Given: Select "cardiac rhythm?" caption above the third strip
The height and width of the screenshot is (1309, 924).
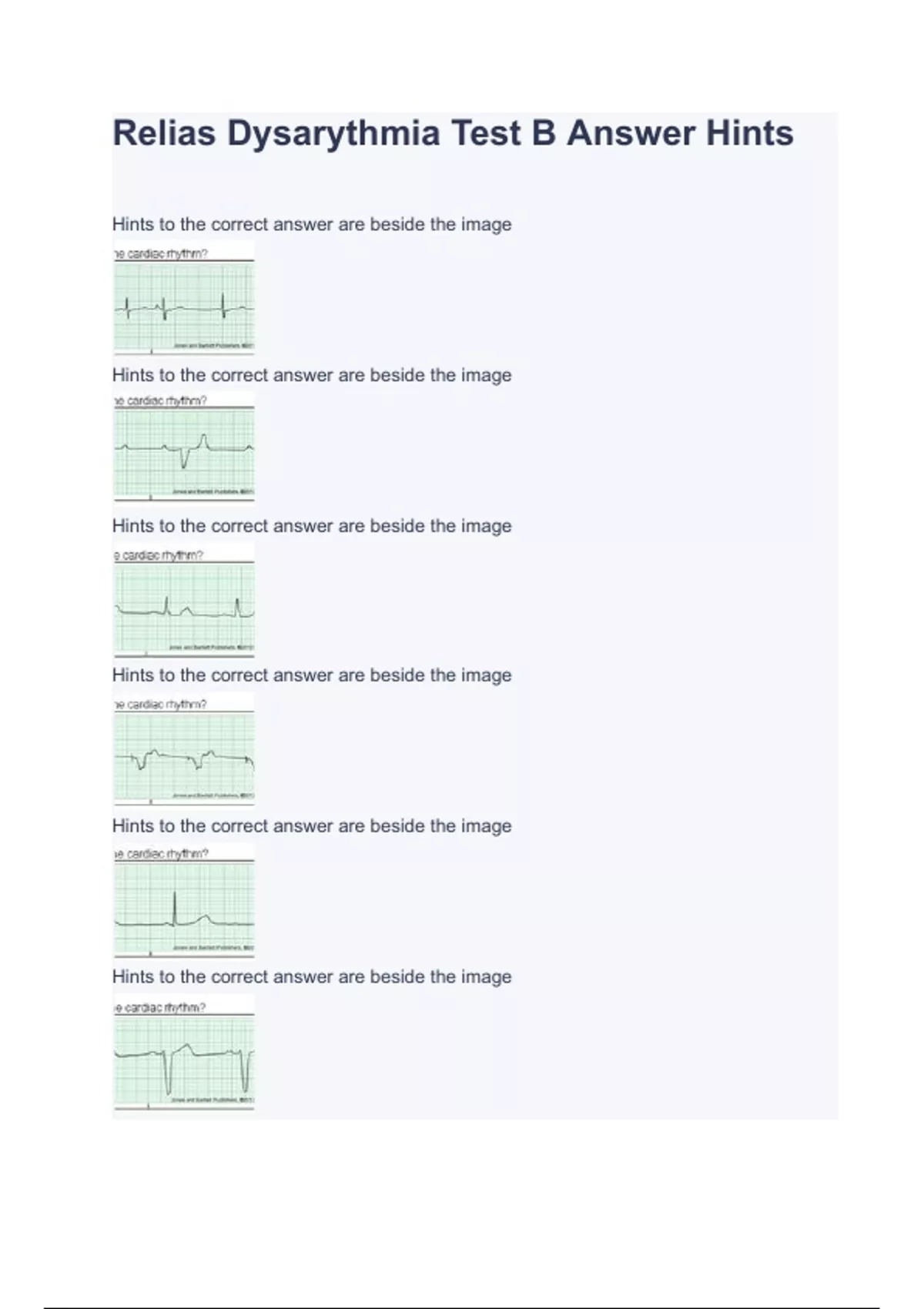Looking at the screenshot, I should point(160,555).
